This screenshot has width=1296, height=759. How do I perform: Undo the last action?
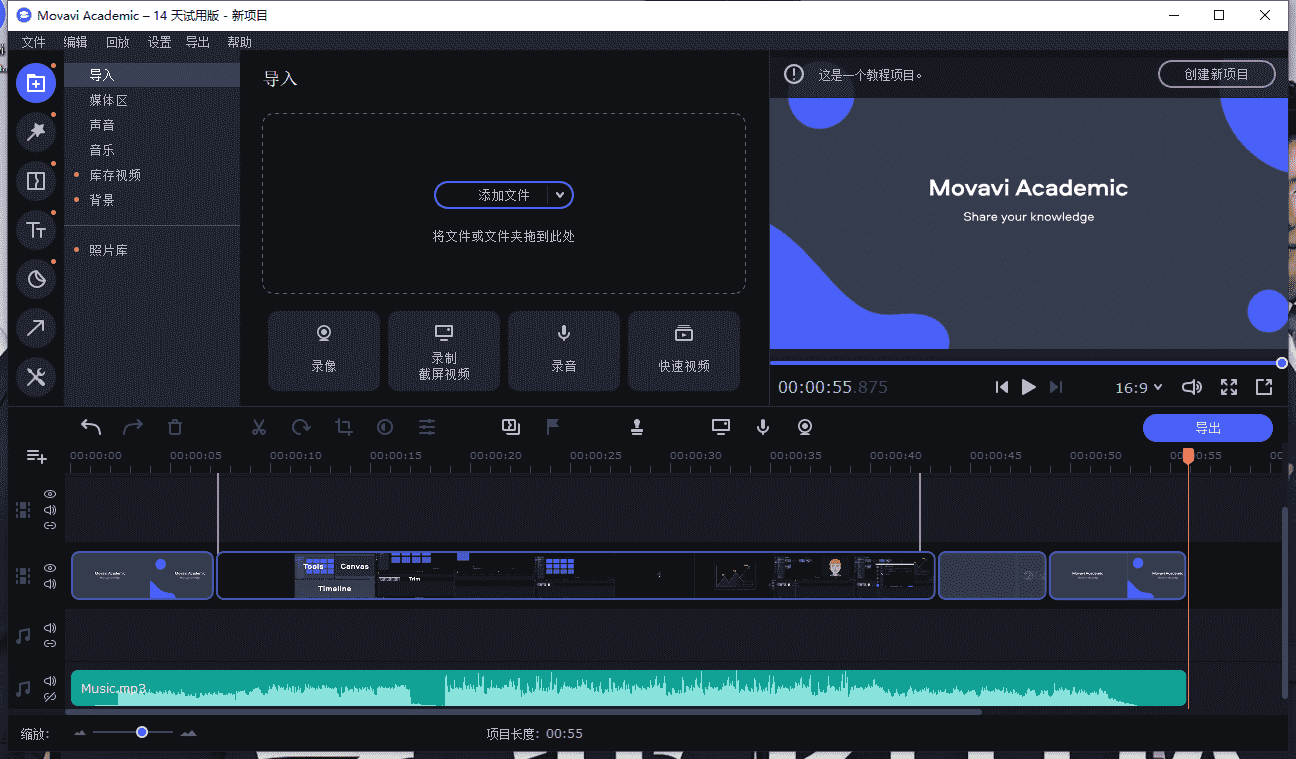click(91, 427)
